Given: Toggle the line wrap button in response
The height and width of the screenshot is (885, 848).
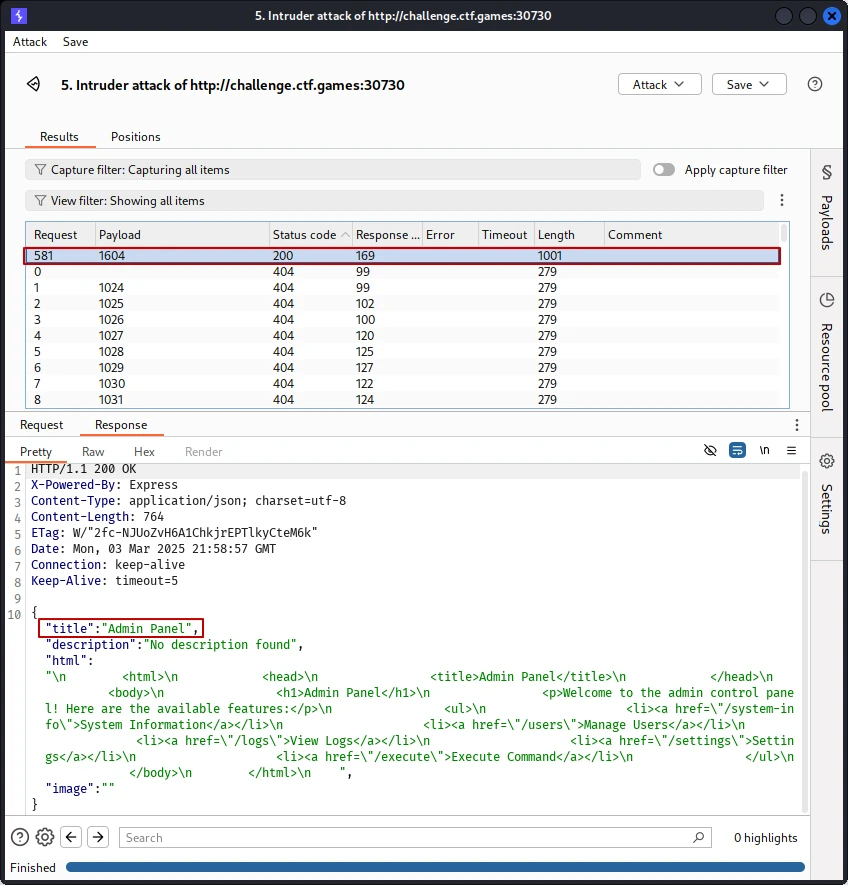Looking at the screenshot, I should pos(737,450).
